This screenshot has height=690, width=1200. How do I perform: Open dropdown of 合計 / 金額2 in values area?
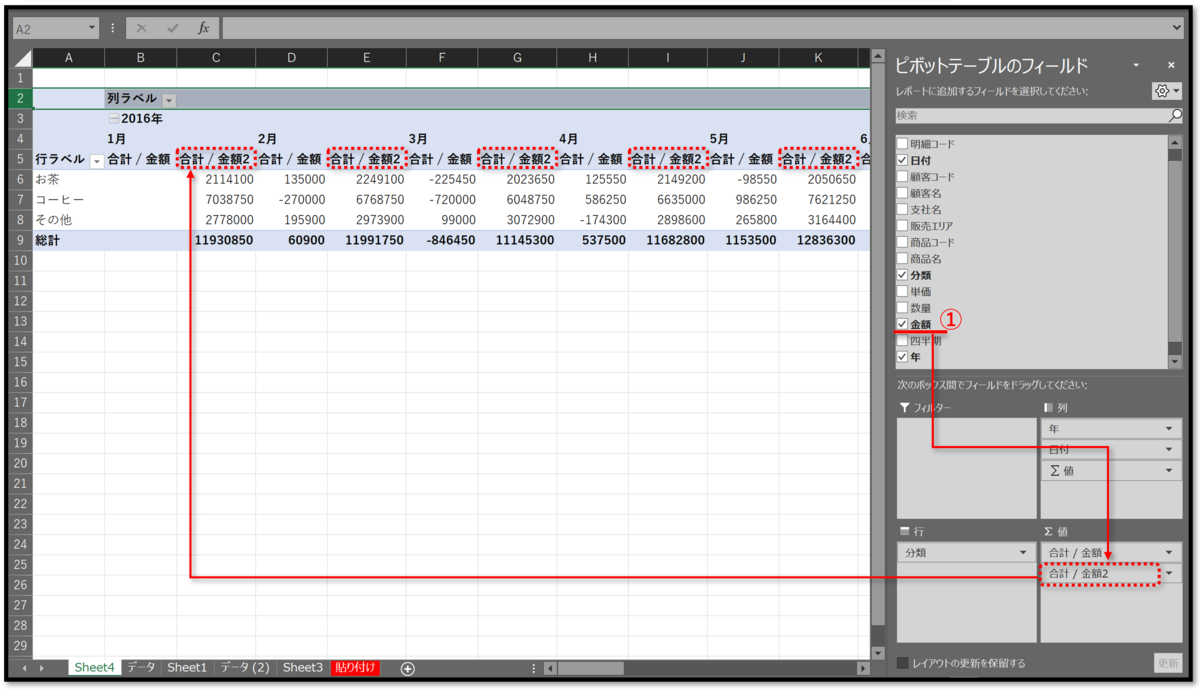[x=1168, y=573]
